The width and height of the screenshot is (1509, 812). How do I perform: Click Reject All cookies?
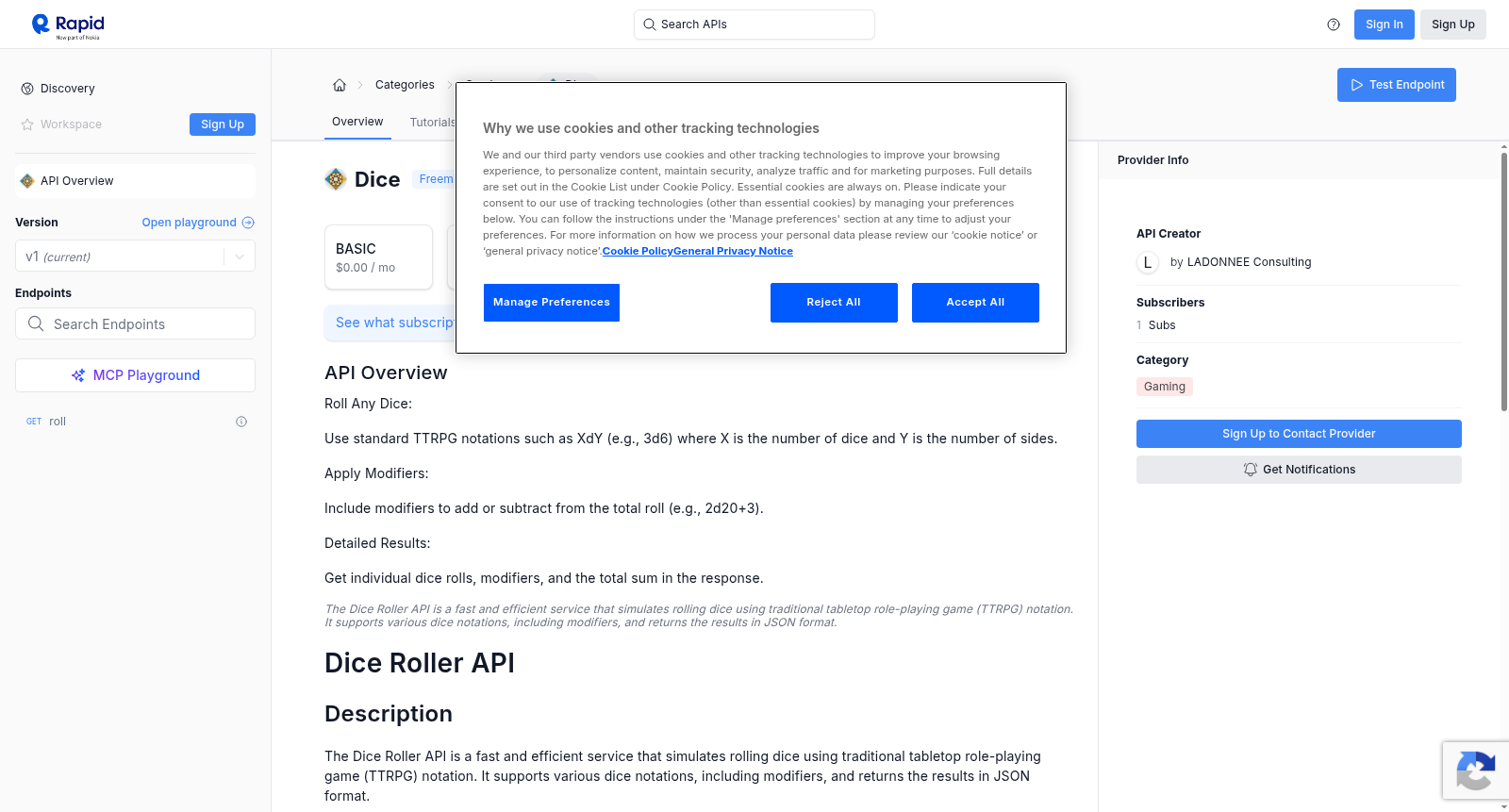tap(834, 303)
